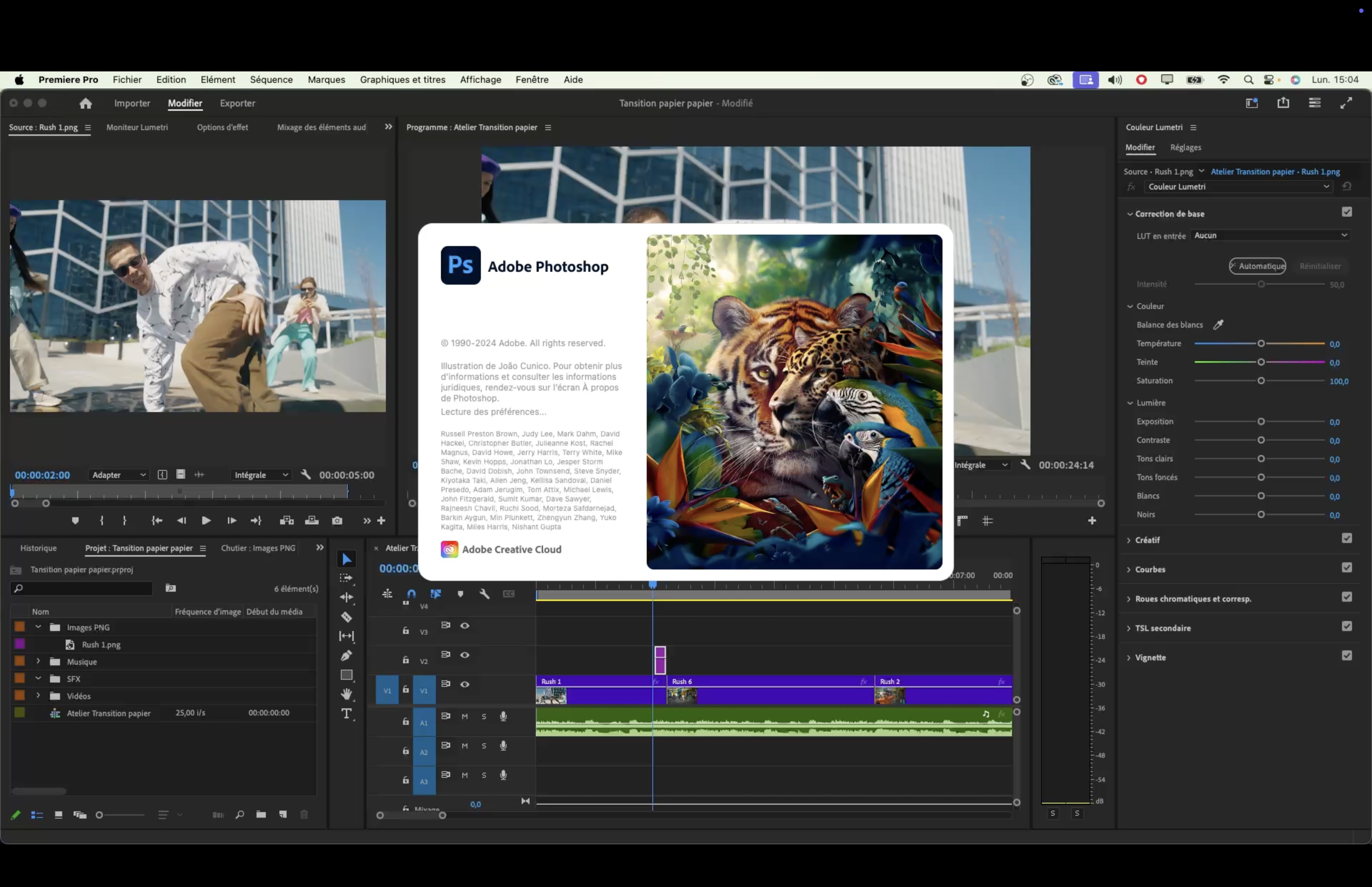Select the Pen tool
This screenshot has width=1372, height=887.
click(347, 655)
